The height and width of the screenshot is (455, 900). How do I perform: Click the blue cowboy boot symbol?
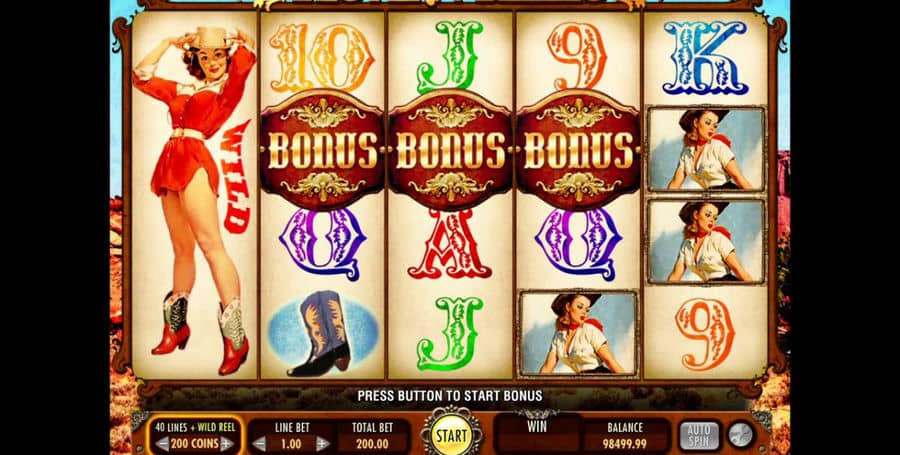(x=320, y=333)
